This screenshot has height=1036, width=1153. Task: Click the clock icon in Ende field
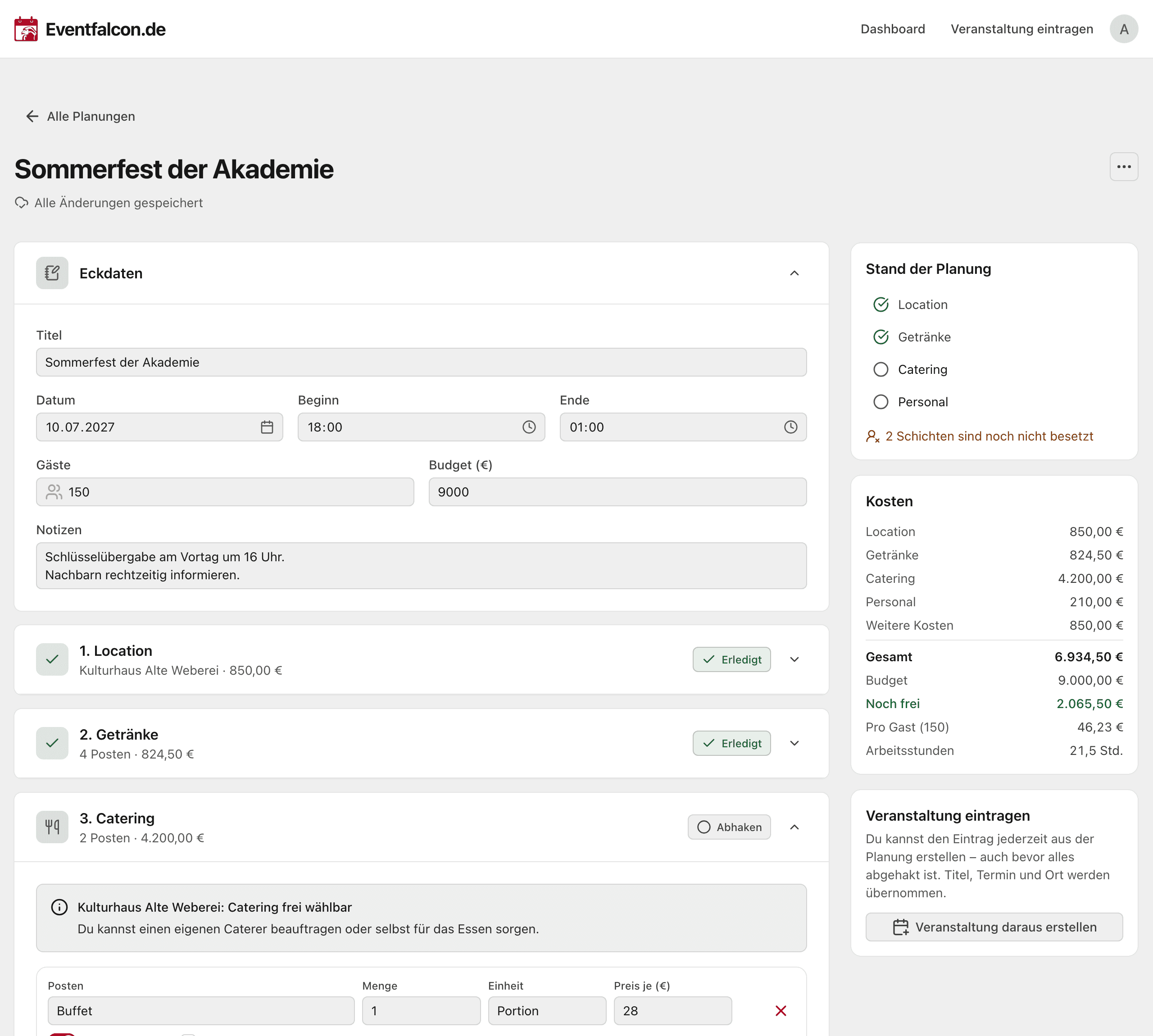pyautogui.click(x=790, y=427)
